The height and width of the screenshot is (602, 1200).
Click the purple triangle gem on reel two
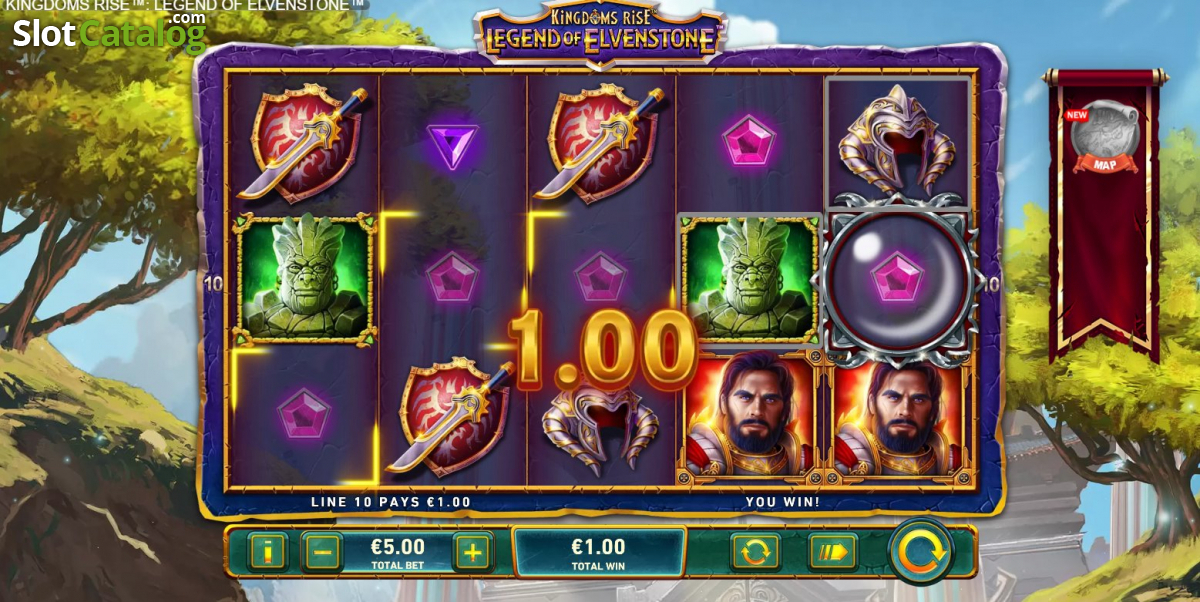click(453, 145)
